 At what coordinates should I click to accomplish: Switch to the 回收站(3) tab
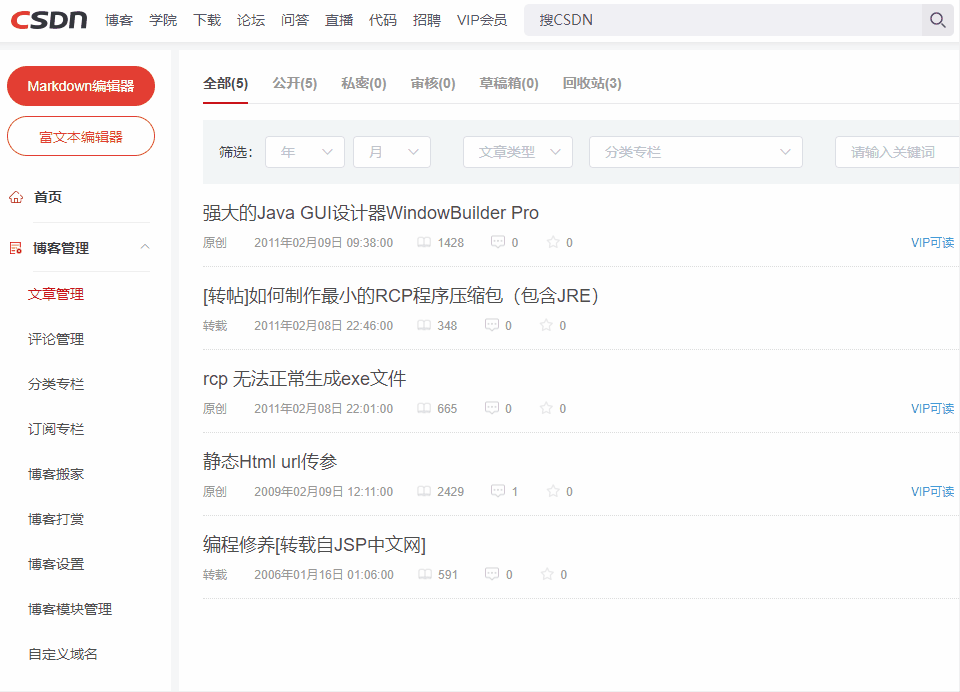click(594, 84)
